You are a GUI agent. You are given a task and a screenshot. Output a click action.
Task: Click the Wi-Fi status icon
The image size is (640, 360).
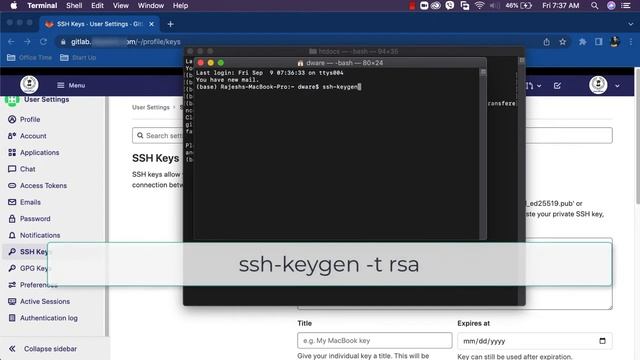(480, 5)
